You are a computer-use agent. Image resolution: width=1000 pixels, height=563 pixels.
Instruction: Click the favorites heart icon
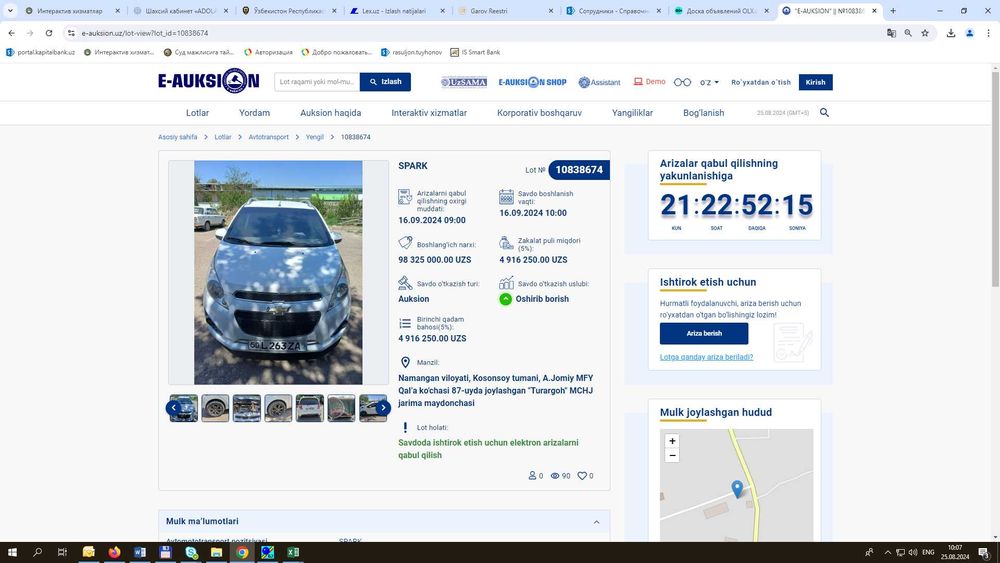[x=582, y=476]
